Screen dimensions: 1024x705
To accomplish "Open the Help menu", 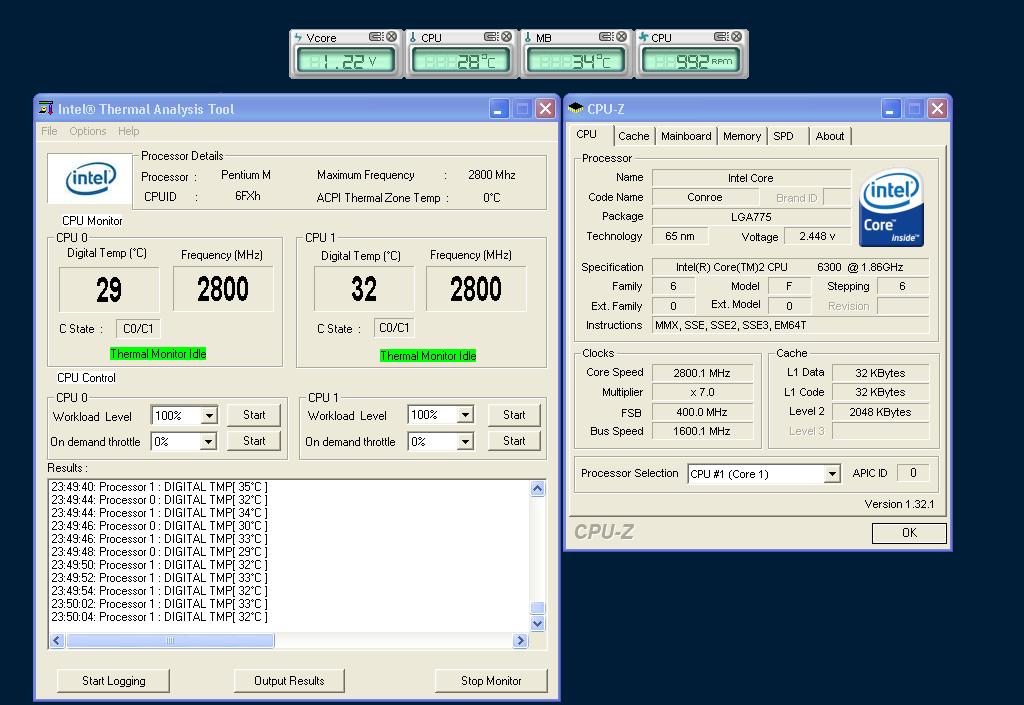I will 129,131.
